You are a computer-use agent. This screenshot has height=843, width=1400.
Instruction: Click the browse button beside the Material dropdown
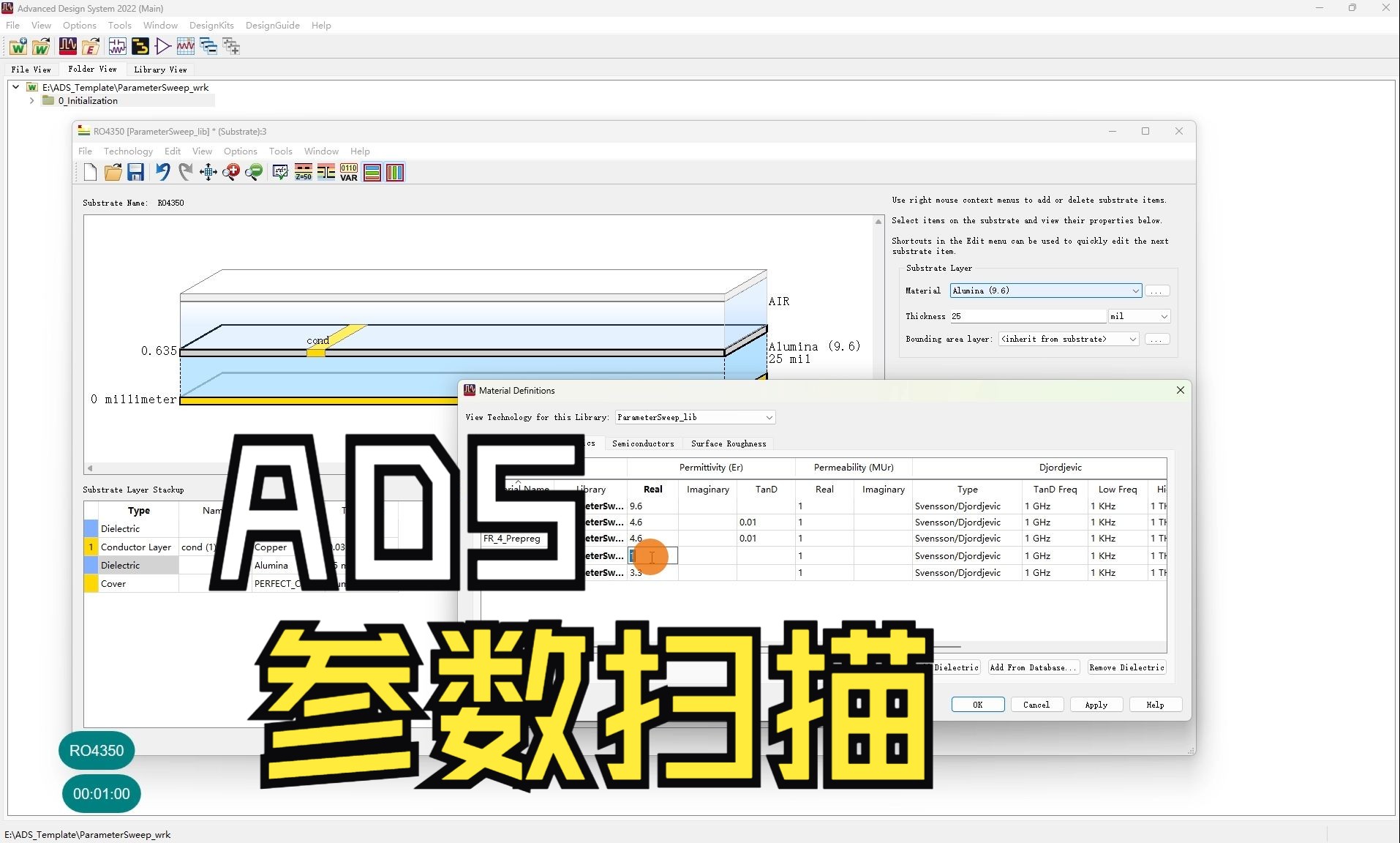(x=1156, y=291)
